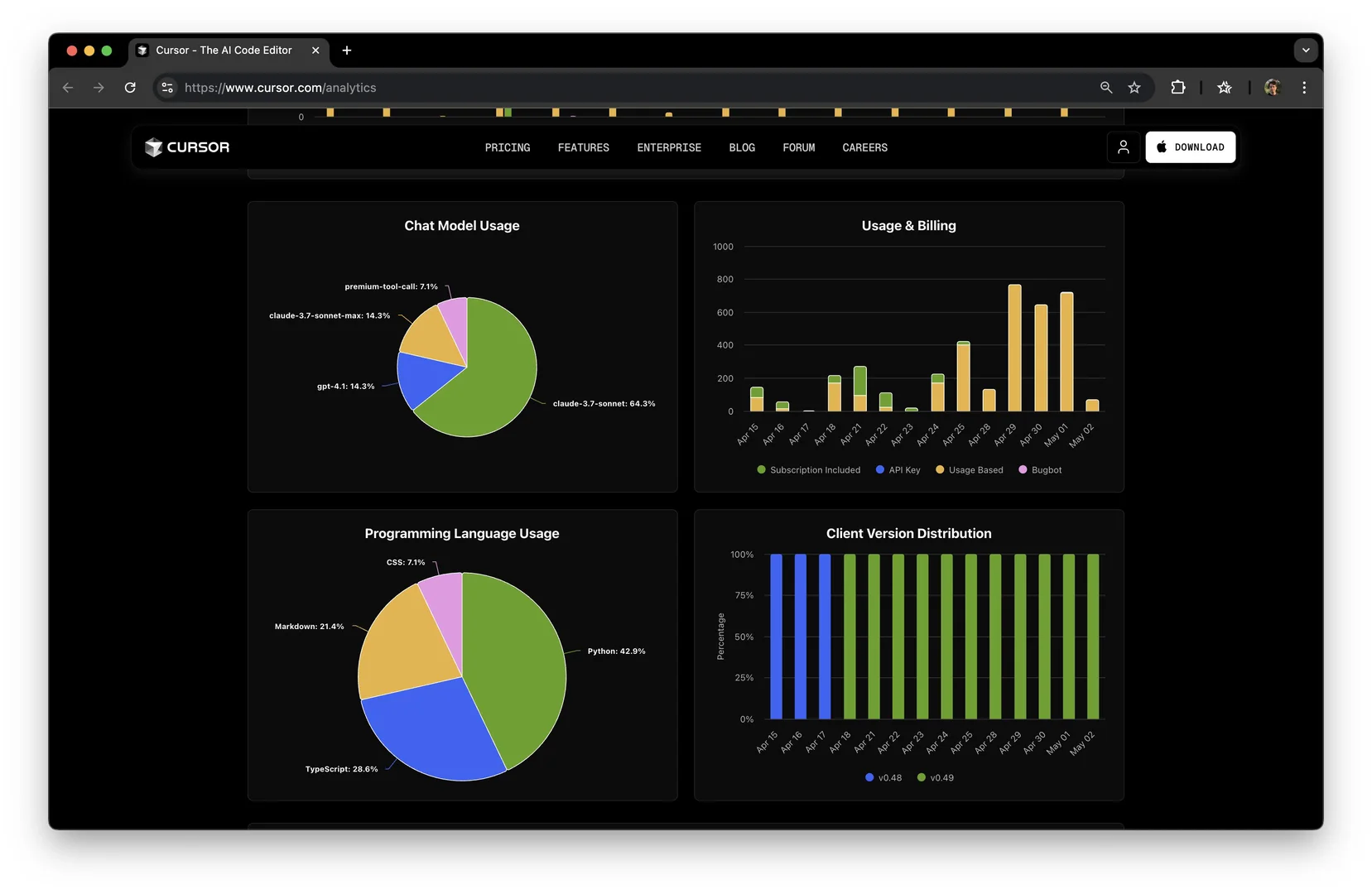Screen dimensions: 1372x894
Task: Bookmark this page with the star icon
Action: tap(1134, 88)
